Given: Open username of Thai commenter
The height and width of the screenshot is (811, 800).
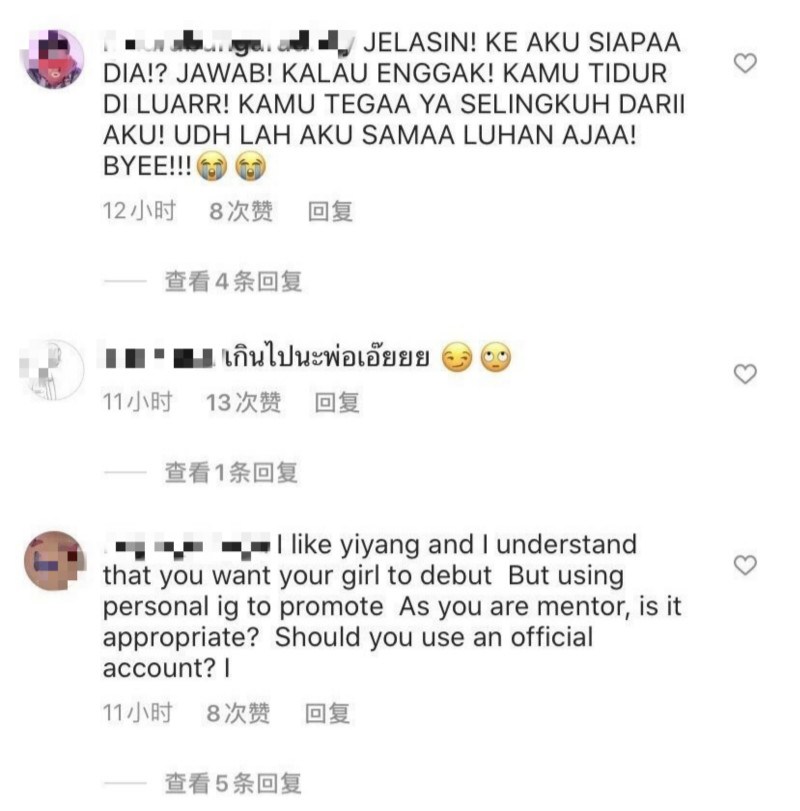Looking at the screenshot, I should pos(159,358).
